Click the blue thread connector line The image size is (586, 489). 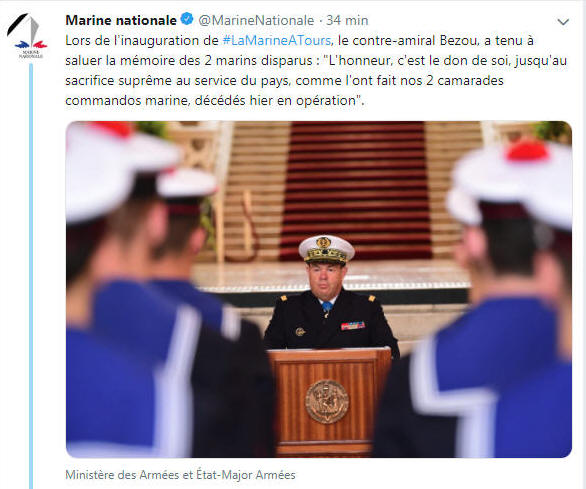point(31,276)
